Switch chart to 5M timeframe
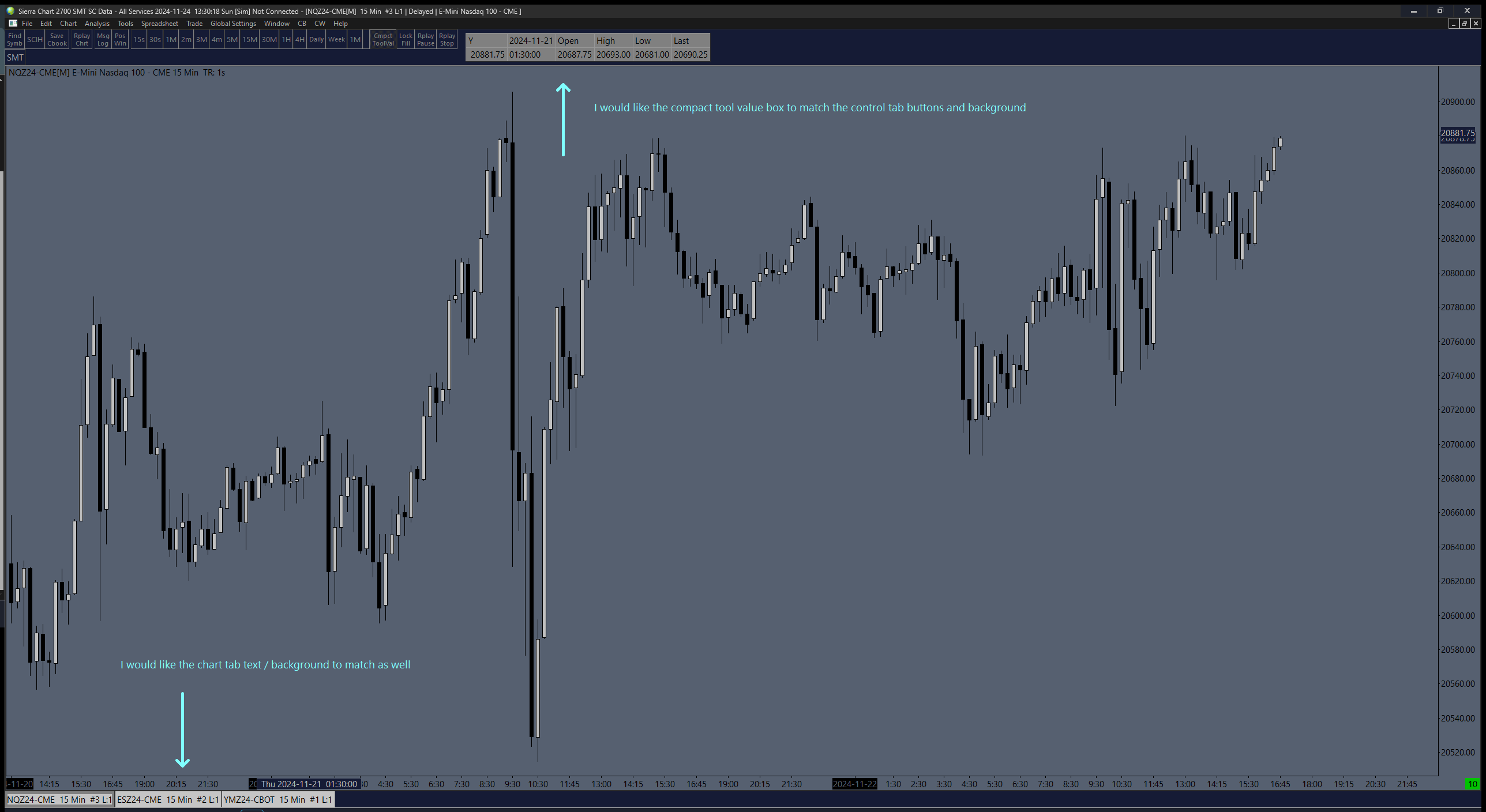 [x=232, y=40]
